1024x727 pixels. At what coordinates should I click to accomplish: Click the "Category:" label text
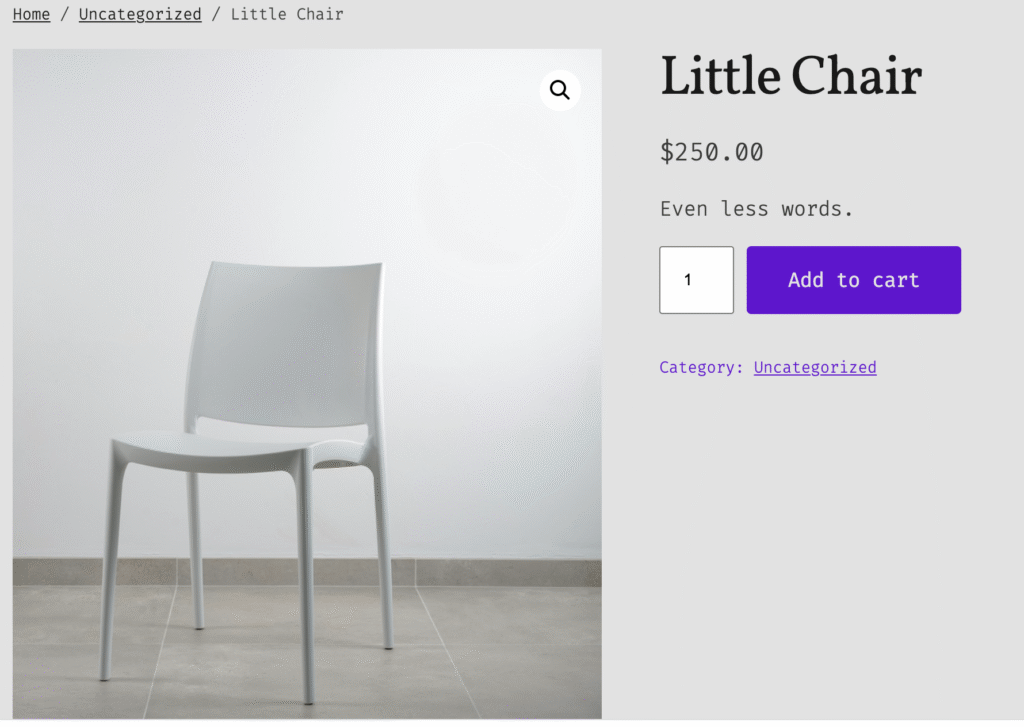point(701,367)
